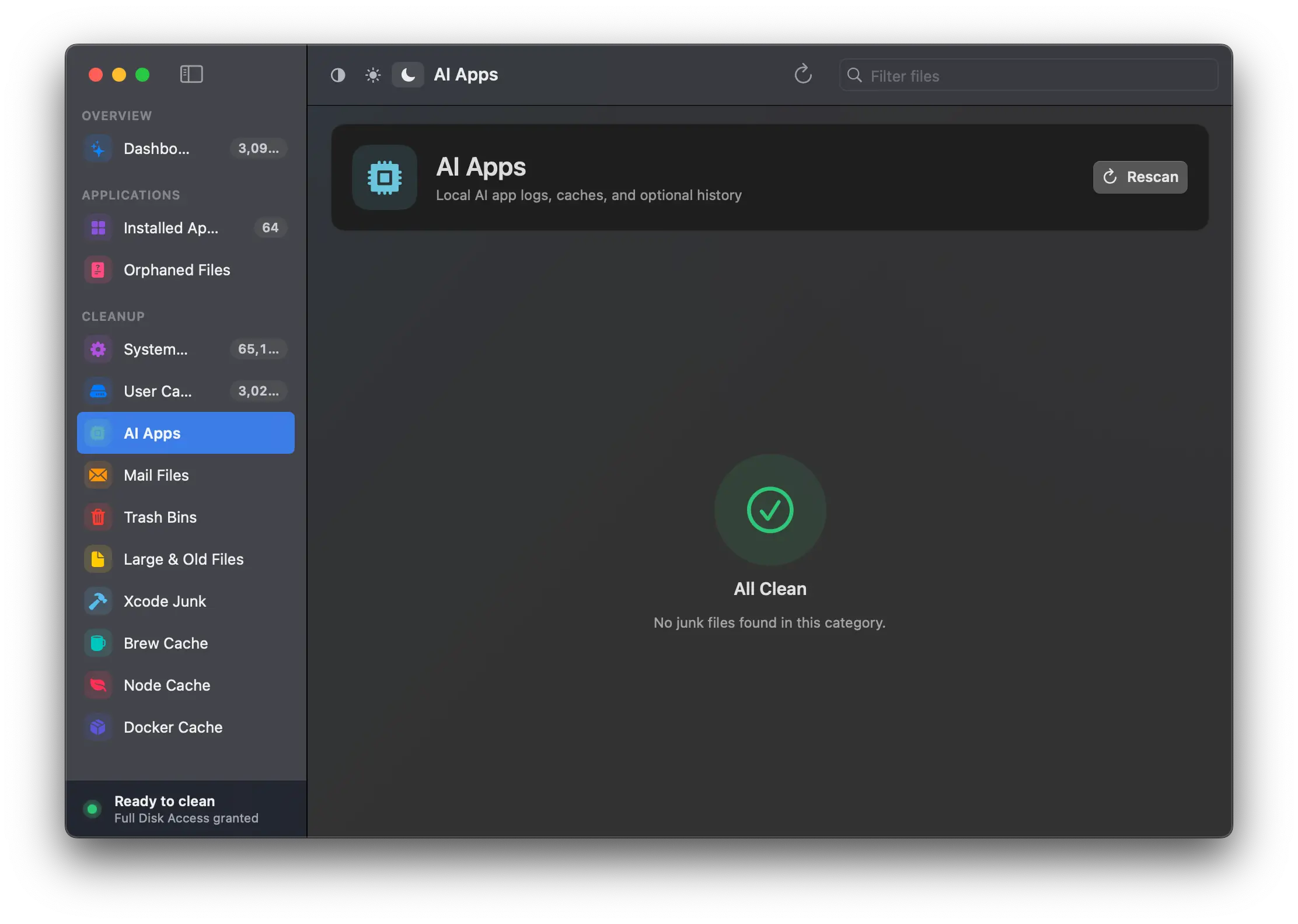Click the Orphaned Files pink icon
This screenshot has width=1298, height=924.
click(98, 270)
